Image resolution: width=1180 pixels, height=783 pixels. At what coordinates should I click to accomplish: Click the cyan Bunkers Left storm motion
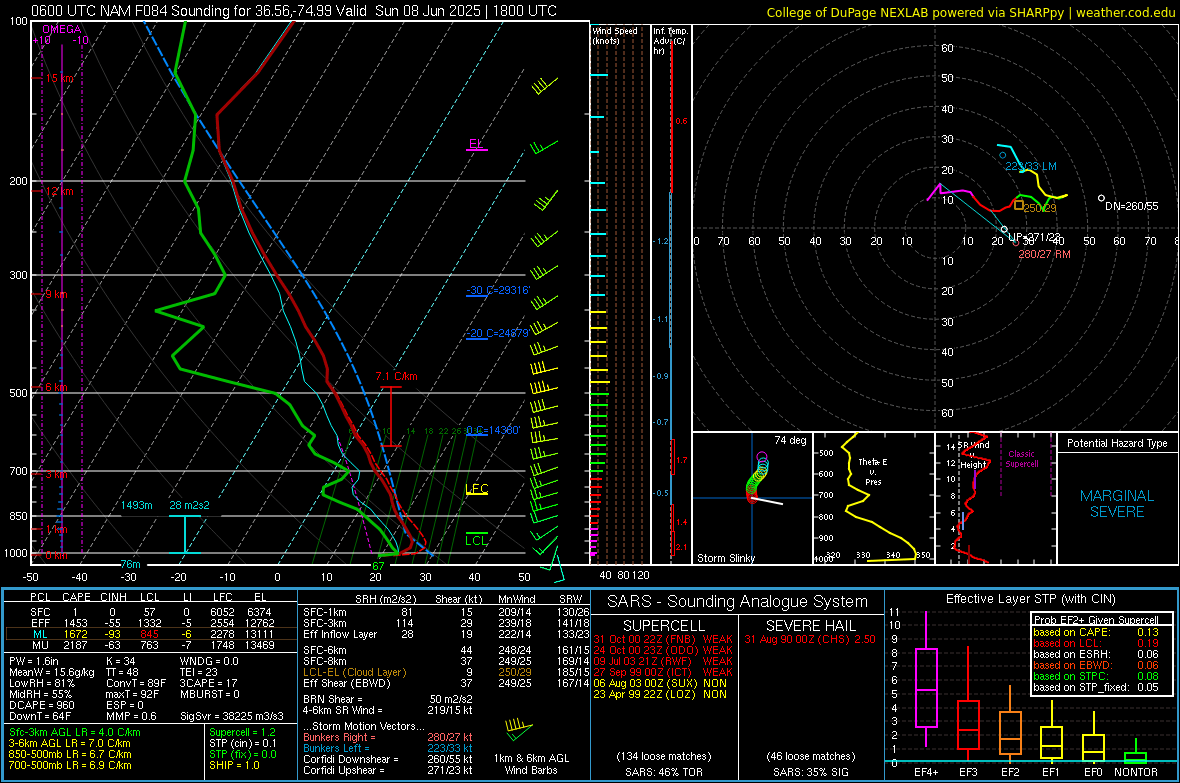click(388, 748)
